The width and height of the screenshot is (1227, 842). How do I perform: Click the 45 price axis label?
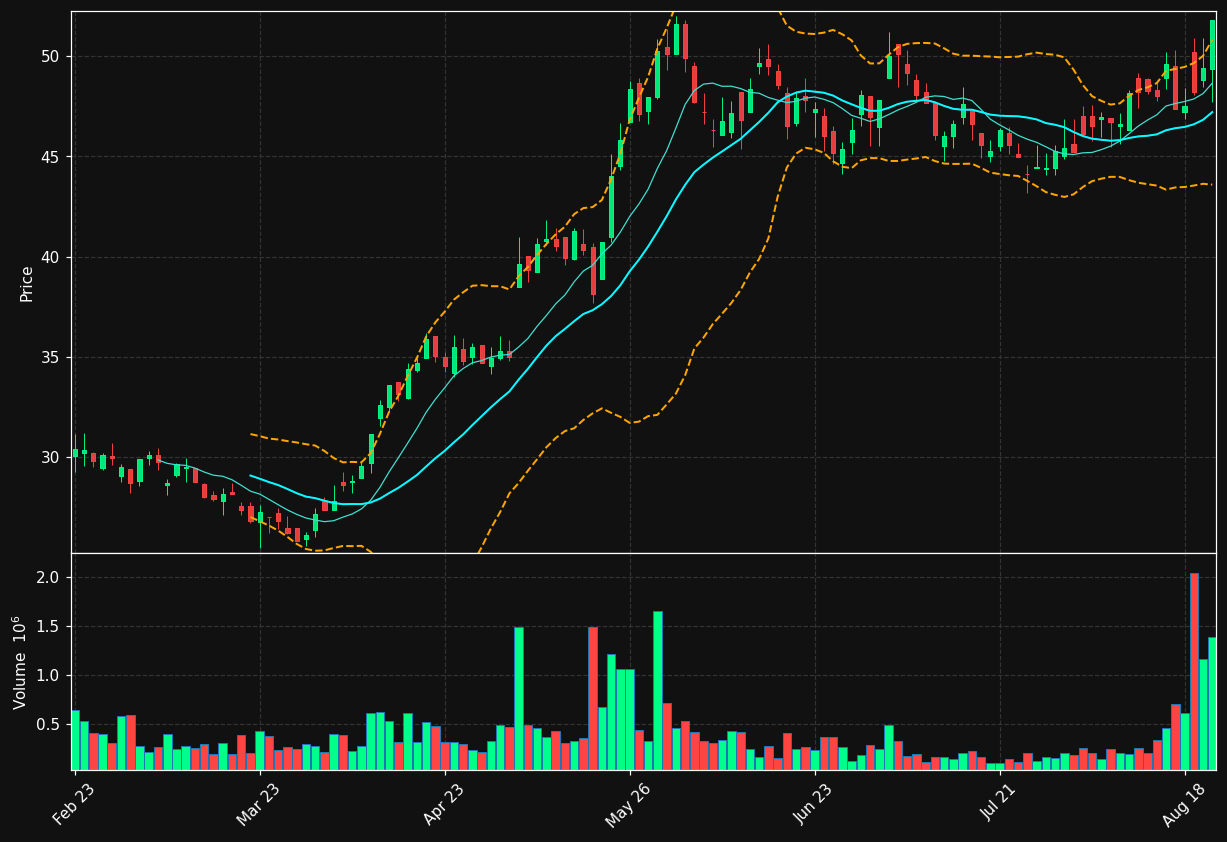click(52, 157)
